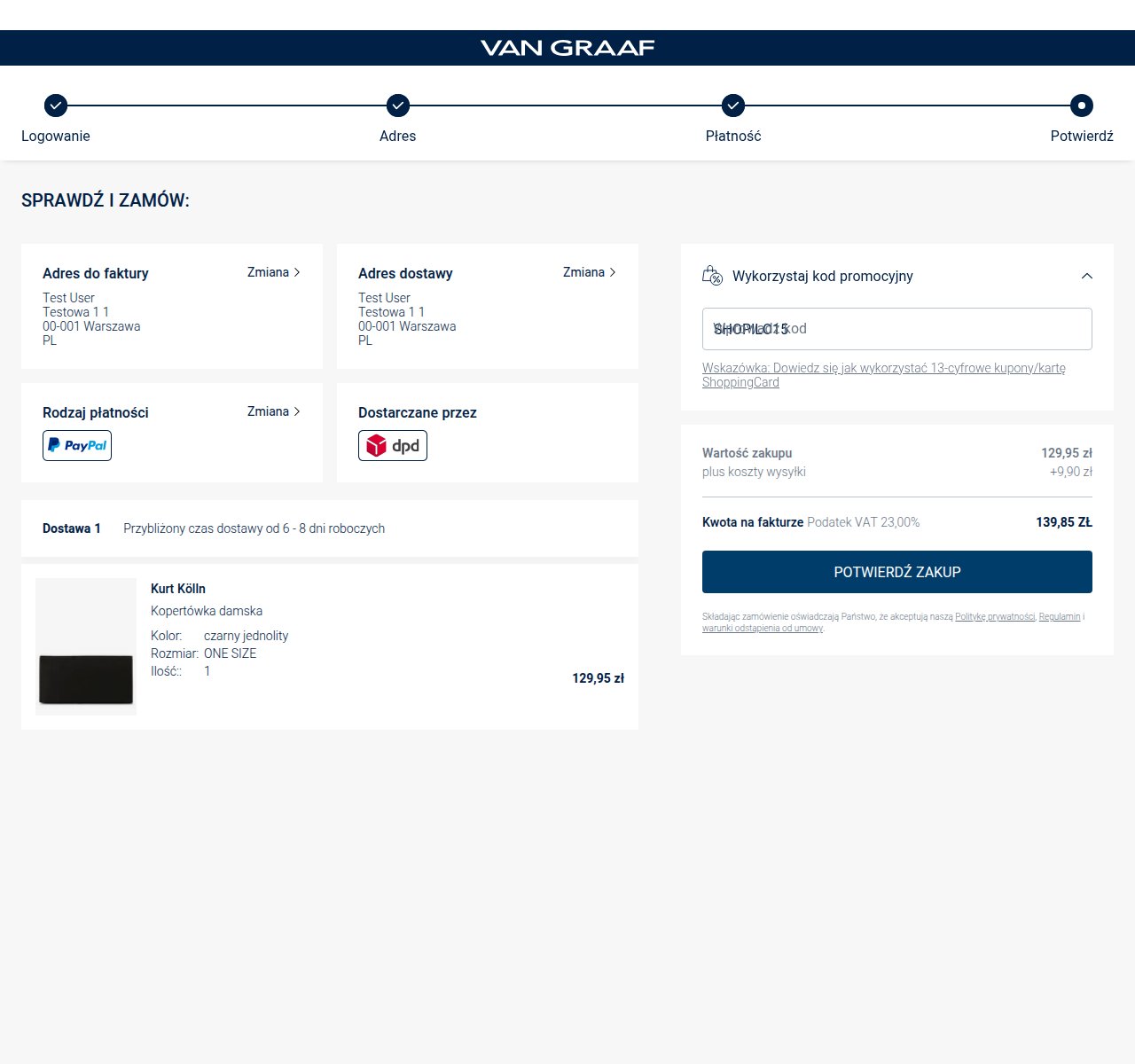Change the billing address via Zmiana
The width and height of the screenshot is (1135, 1064).
[x=274, y=272]
